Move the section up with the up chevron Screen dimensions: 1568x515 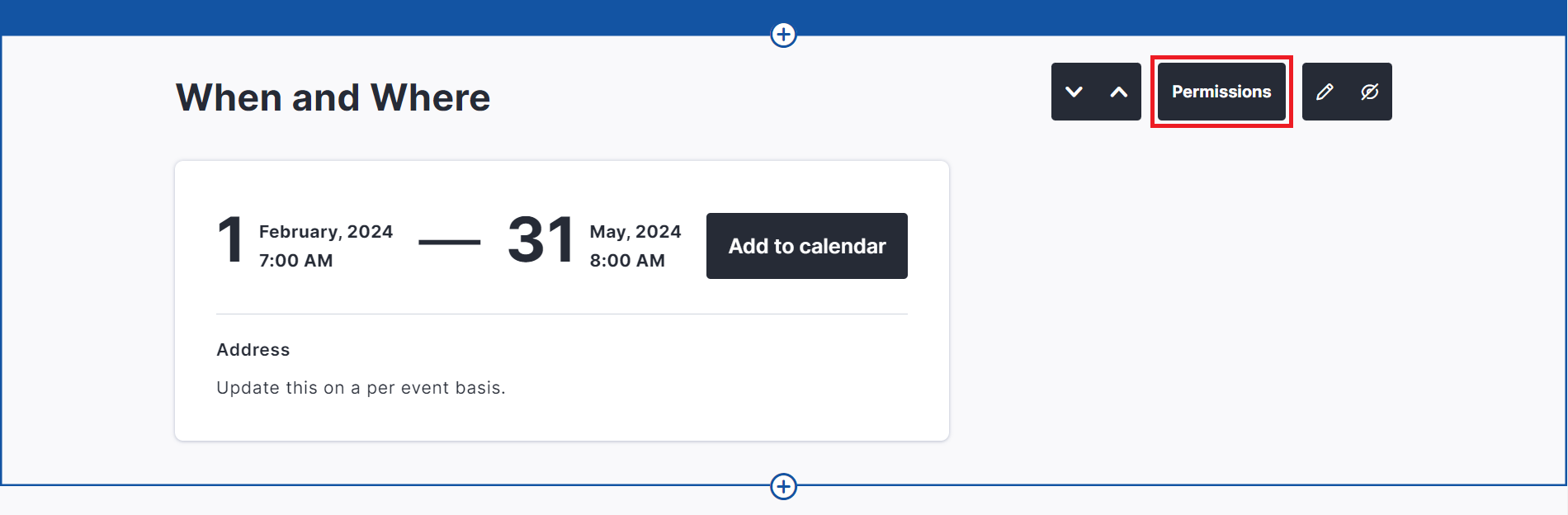1118,92
